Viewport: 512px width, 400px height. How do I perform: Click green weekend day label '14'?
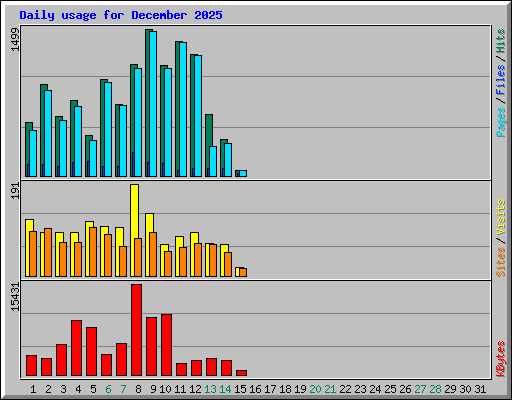[x=225, y=389]
